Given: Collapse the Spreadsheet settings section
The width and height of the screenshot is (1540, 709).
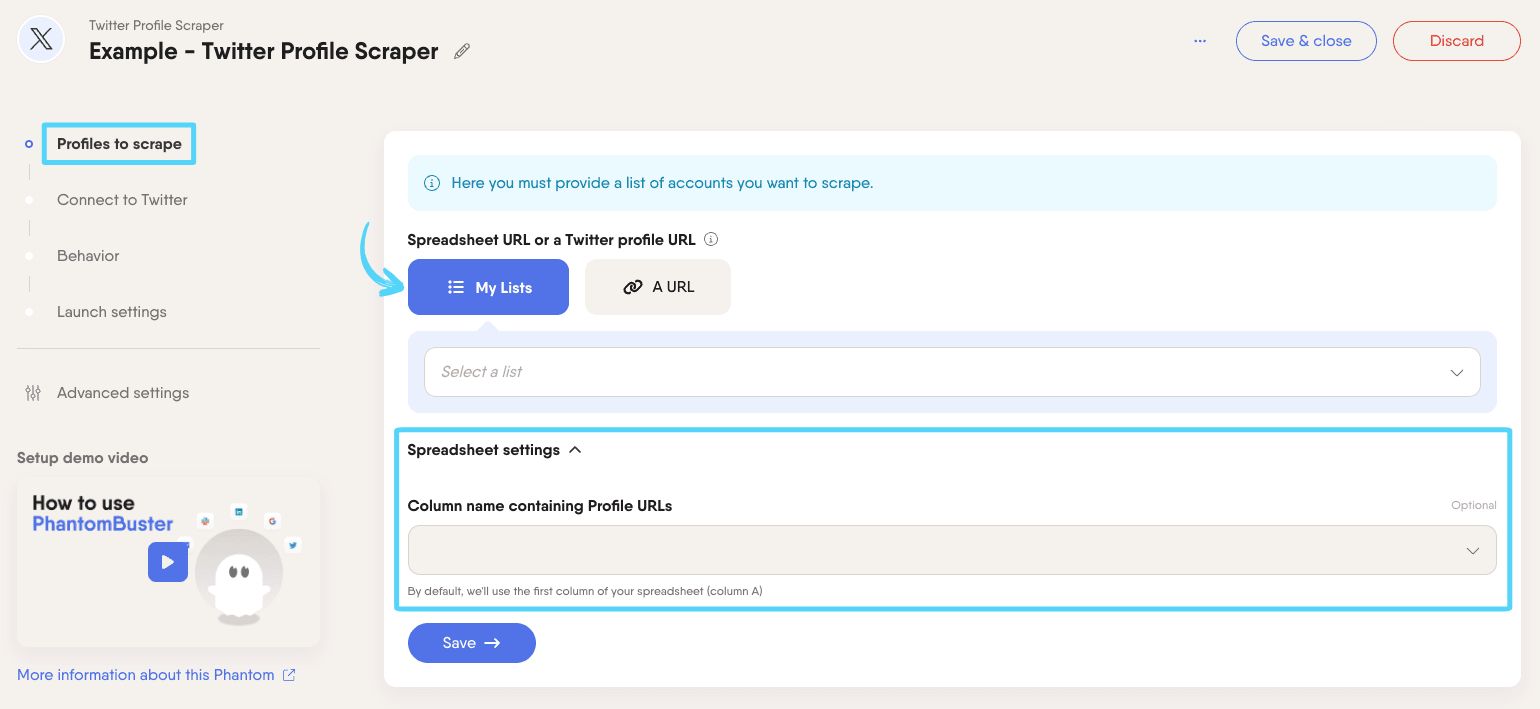Looking at the screenshot, I should (575, 450).
